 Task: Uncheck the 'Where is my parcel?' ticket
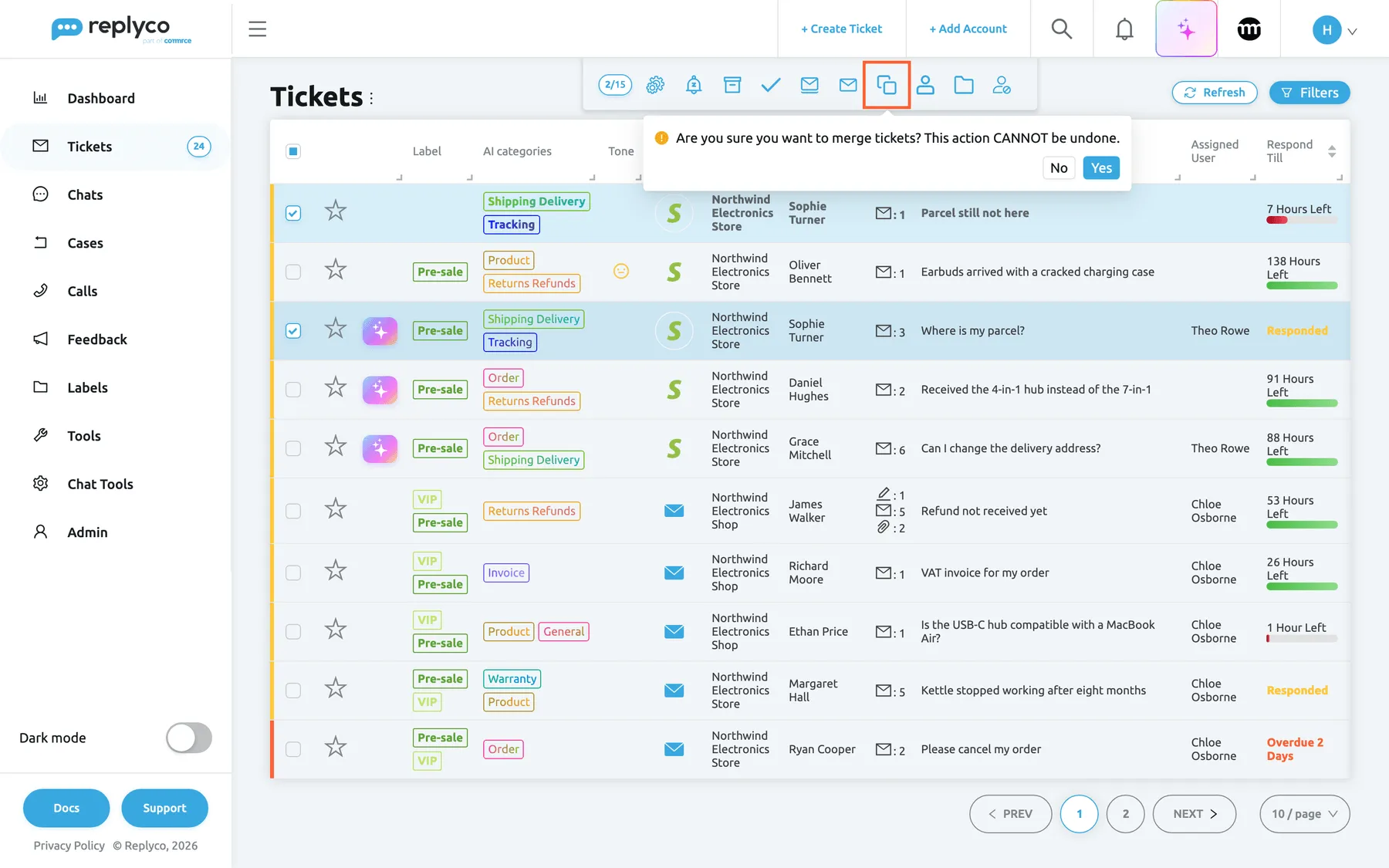pos(293,331)
